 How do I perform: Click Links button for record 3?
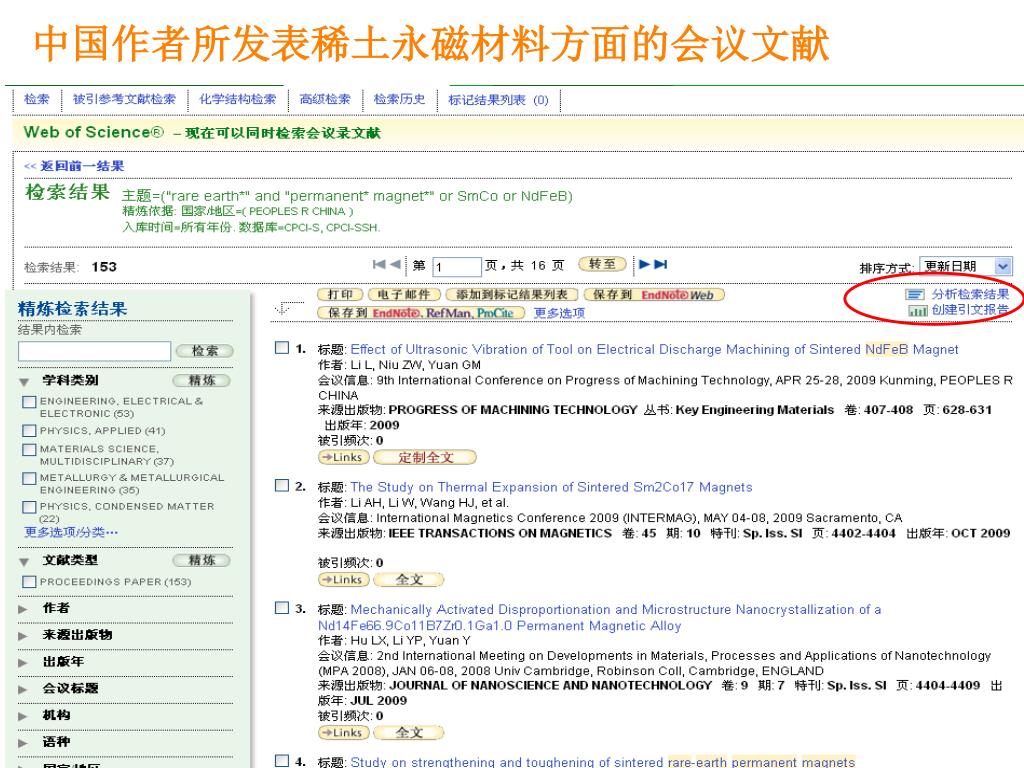[x=344, y=733]
